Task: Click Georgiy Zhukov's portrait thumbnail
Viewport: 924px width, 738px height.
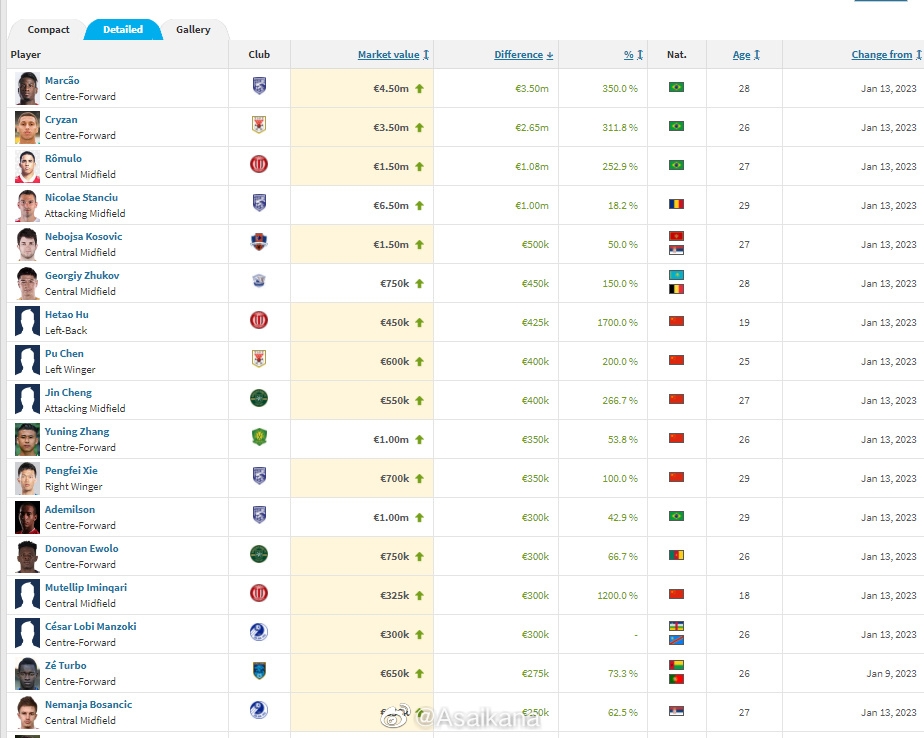Action: (28, 284)
